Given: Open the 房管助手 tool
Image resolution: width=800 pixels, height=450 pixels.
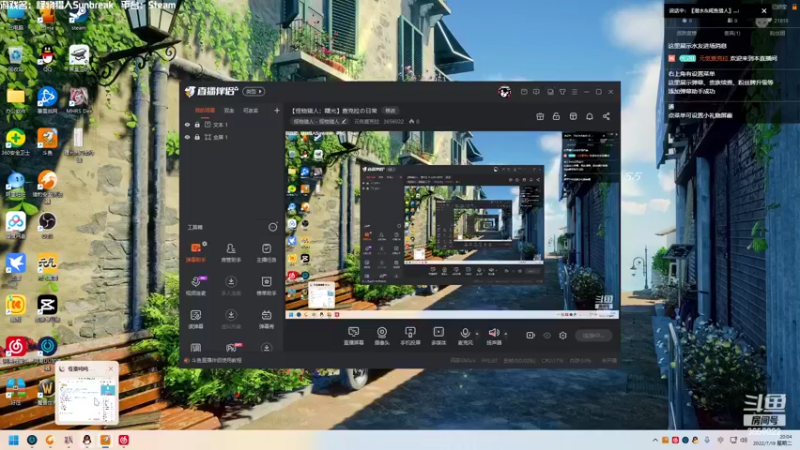Looking at the screenshot, I should click(x=231, y=252).
